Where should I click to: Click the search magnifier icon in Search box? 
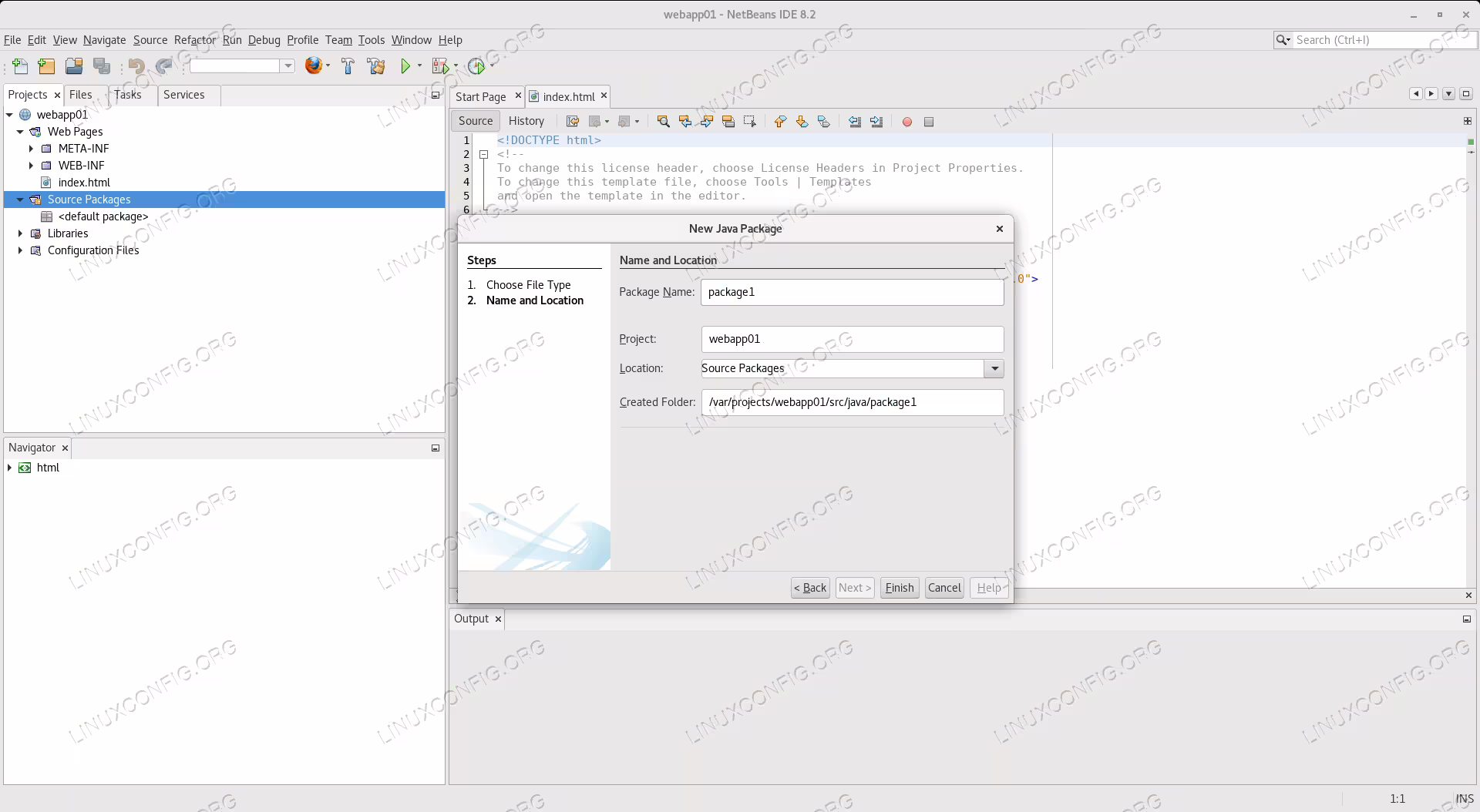click(1282, 40)
